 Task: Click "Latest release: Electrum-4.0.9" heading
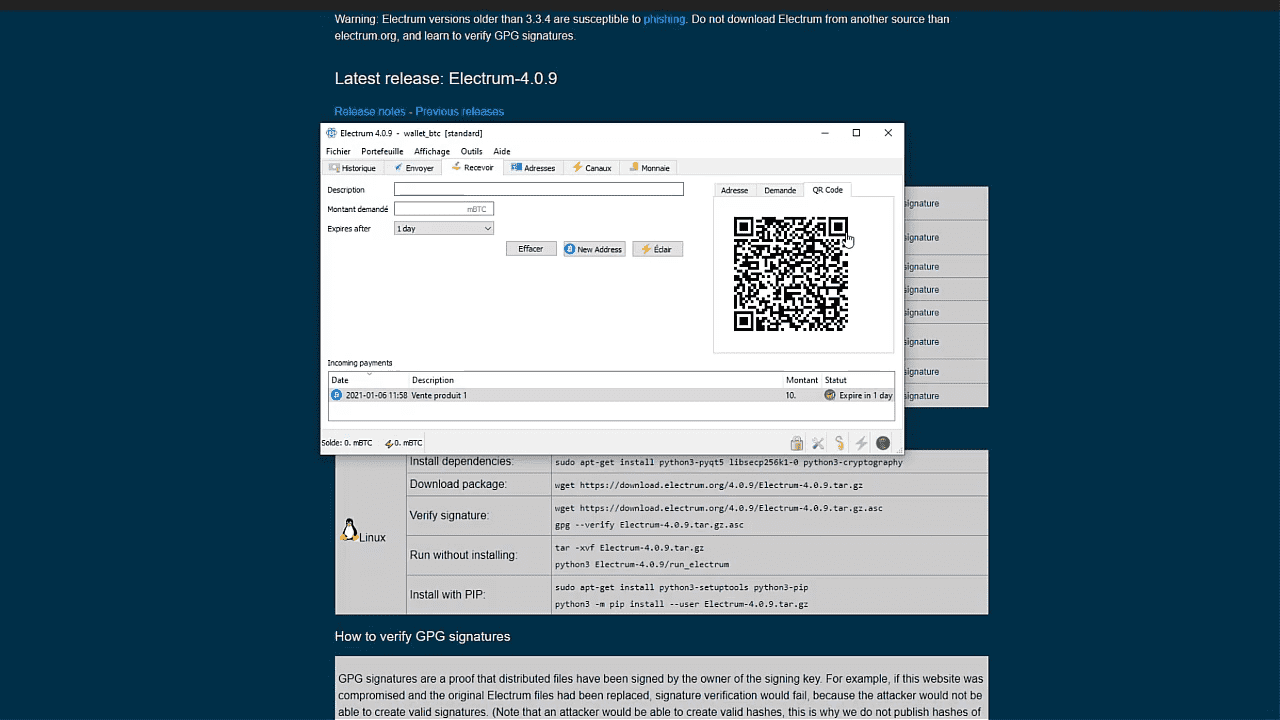pos(446,78)
